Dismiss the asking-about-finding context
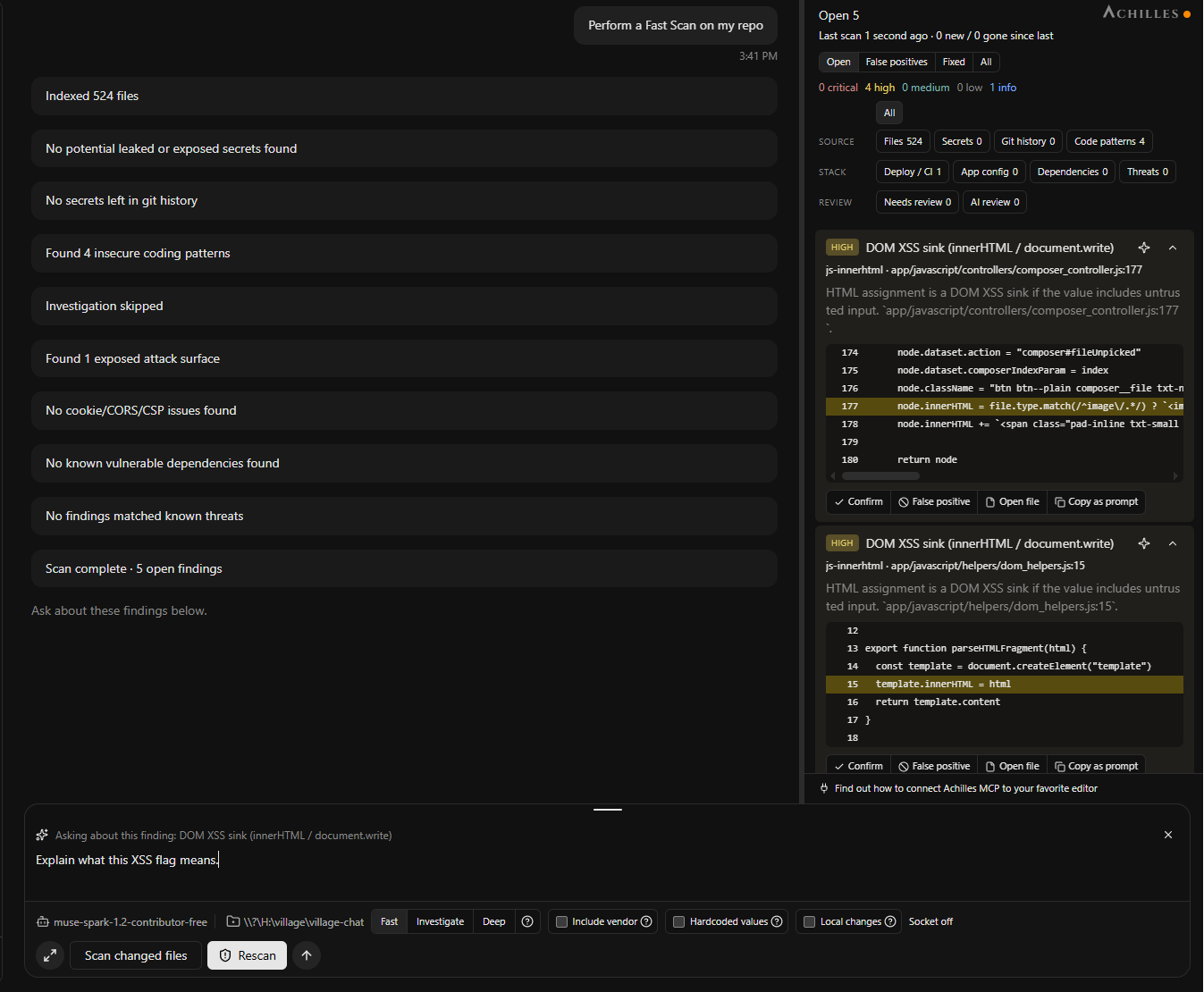This screenshot has width=1204, height=992. coord(1168,835)
